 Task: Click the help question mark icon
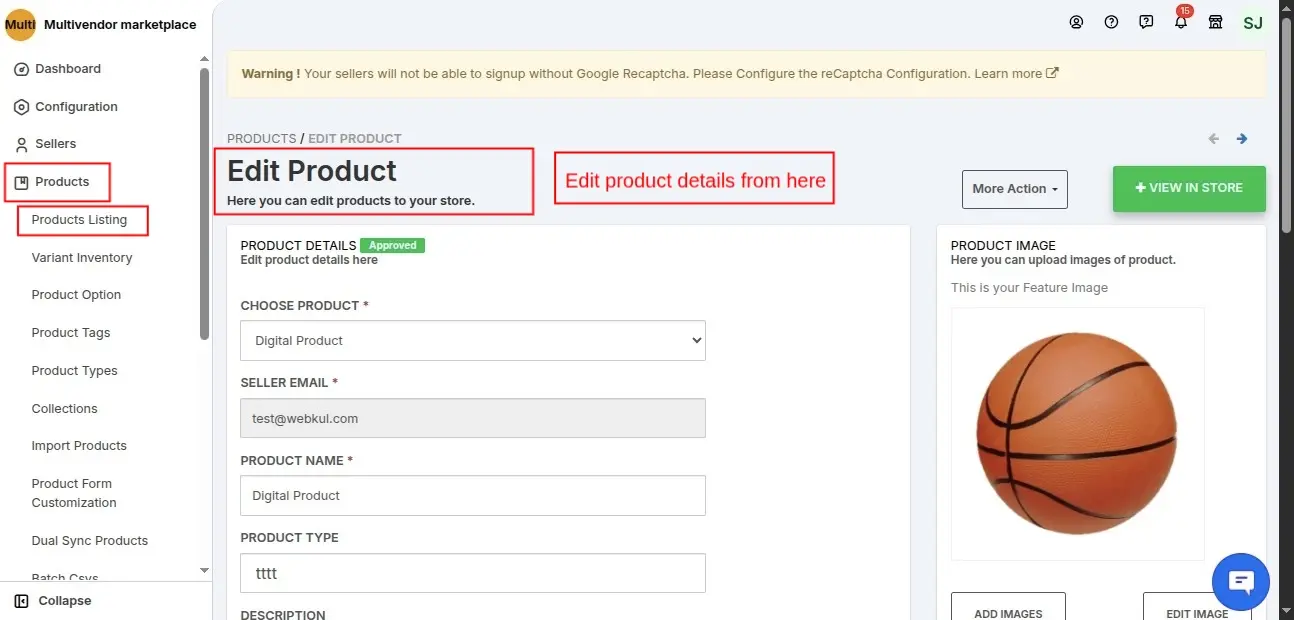pos(1111,22)
